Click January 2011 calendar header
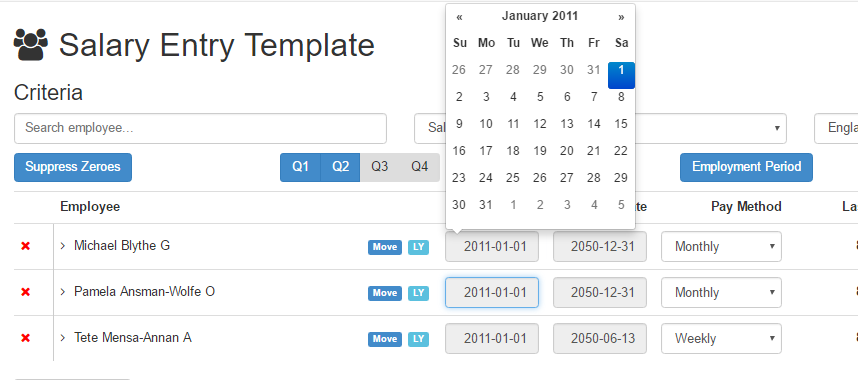The image size is (858, 380). [540, 16]
